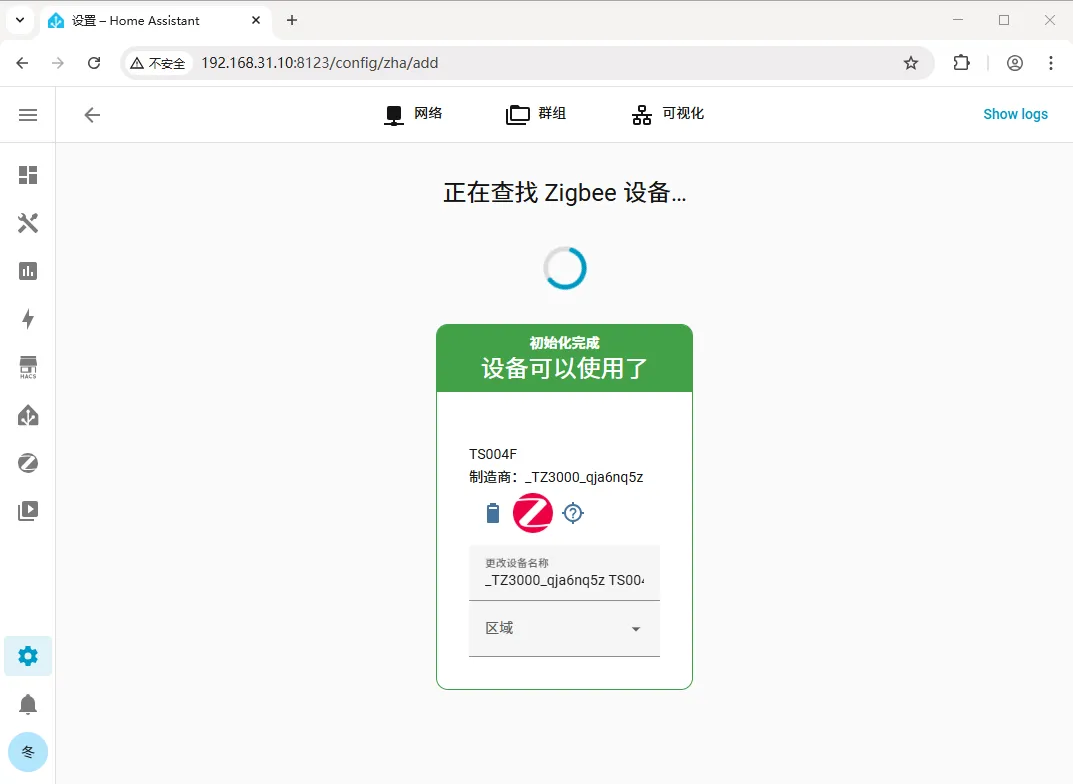
Task: Open the tools (hammer and wrench) sidebar icon
Action: click(x=28, y=223)
